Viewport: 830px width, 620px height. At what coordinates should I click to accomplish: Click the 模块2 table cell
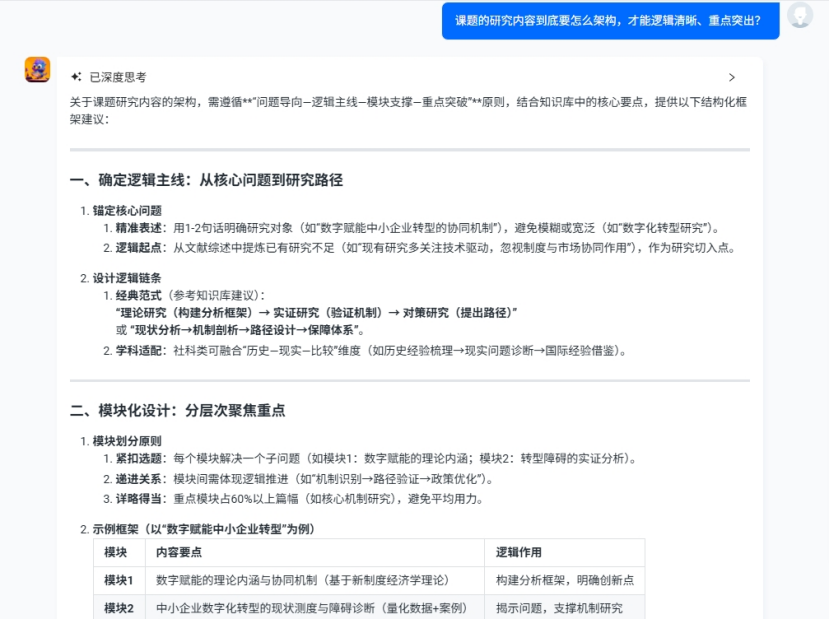pyautogui.click(x=119, y=608)
